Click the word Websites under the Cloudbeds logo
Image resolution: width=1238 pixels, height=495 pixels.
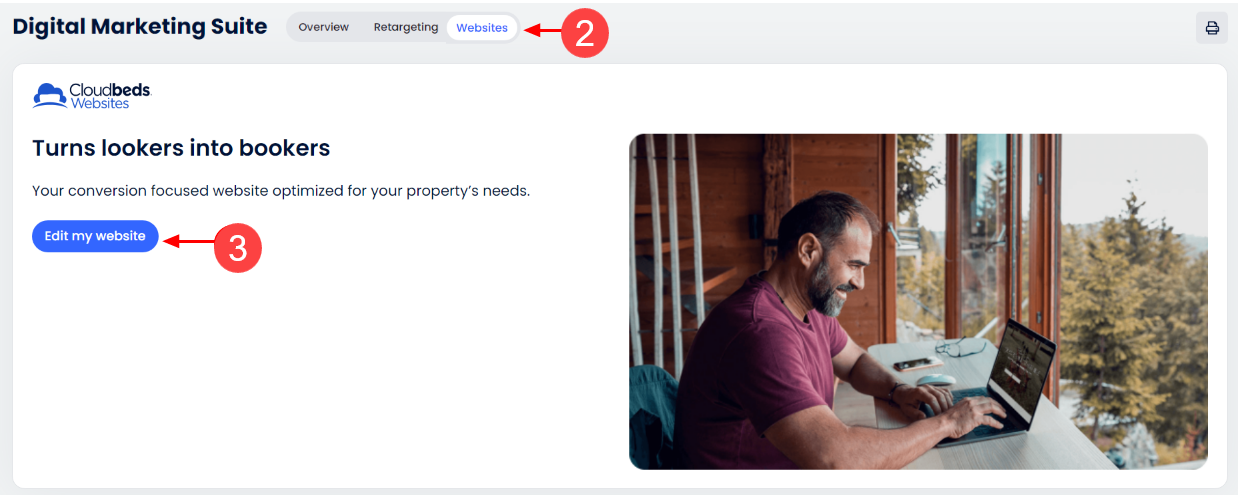99,103
